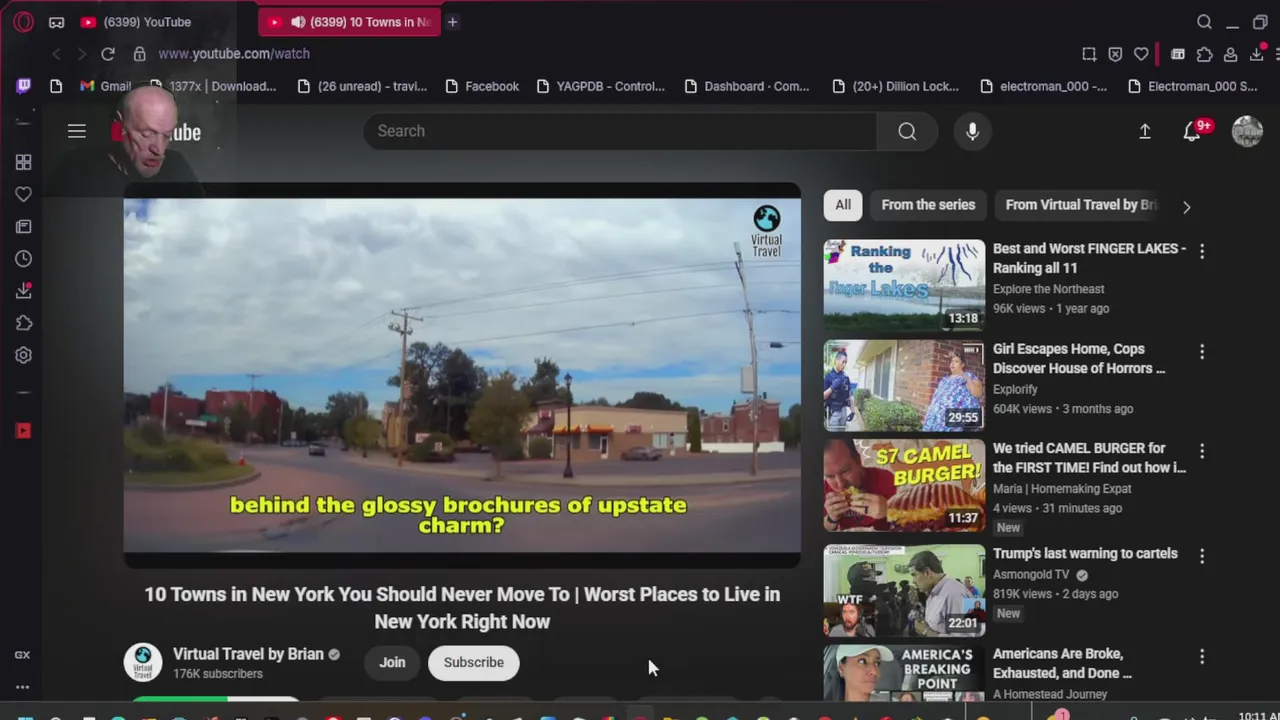Reload the current page

pyautogui.click(x=108, y=54)
